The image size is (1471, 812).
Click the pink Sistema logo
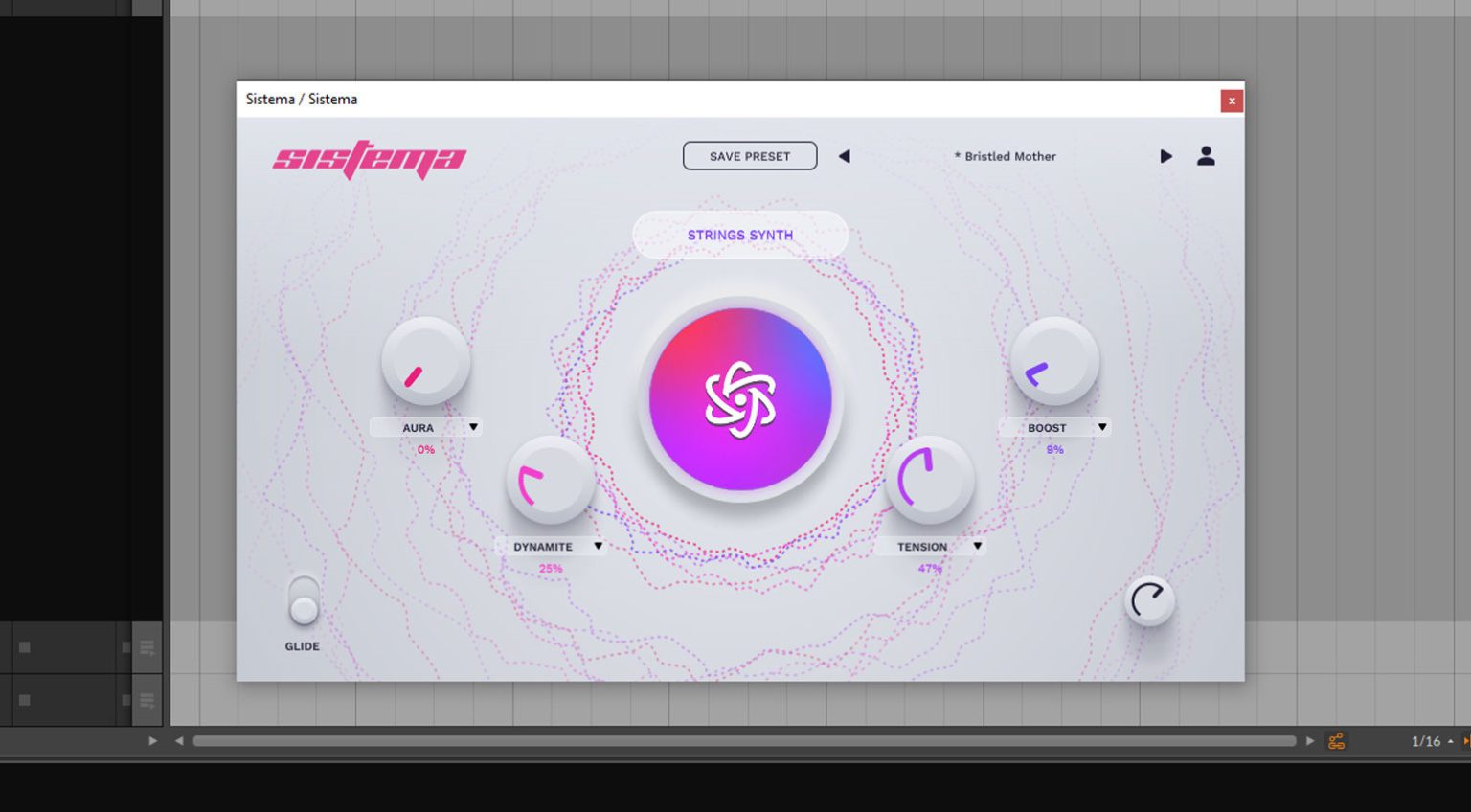(369, 159)
